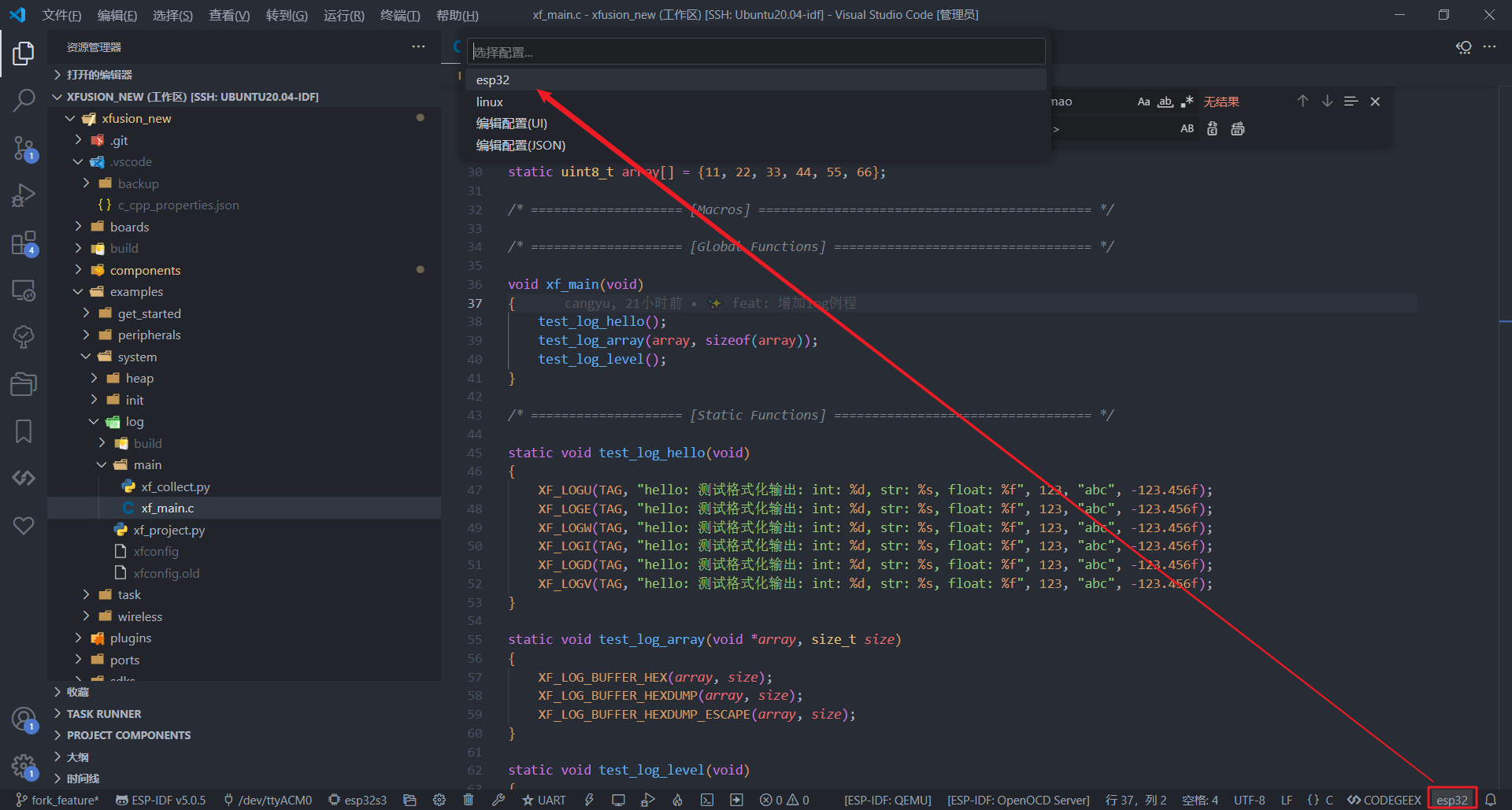
Task: Select linux configuration from the list
Action: click(756, 102)
